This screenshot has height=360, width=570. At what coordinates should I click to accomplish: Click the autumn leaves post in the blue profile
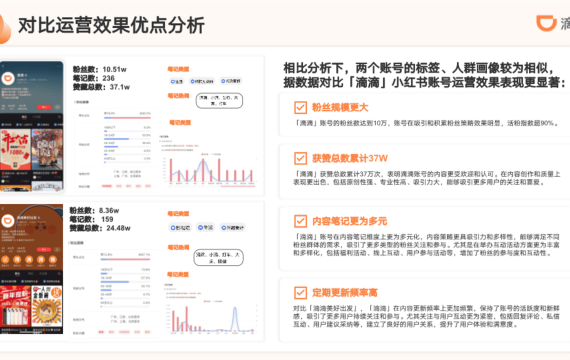click(x=47, y=150)
